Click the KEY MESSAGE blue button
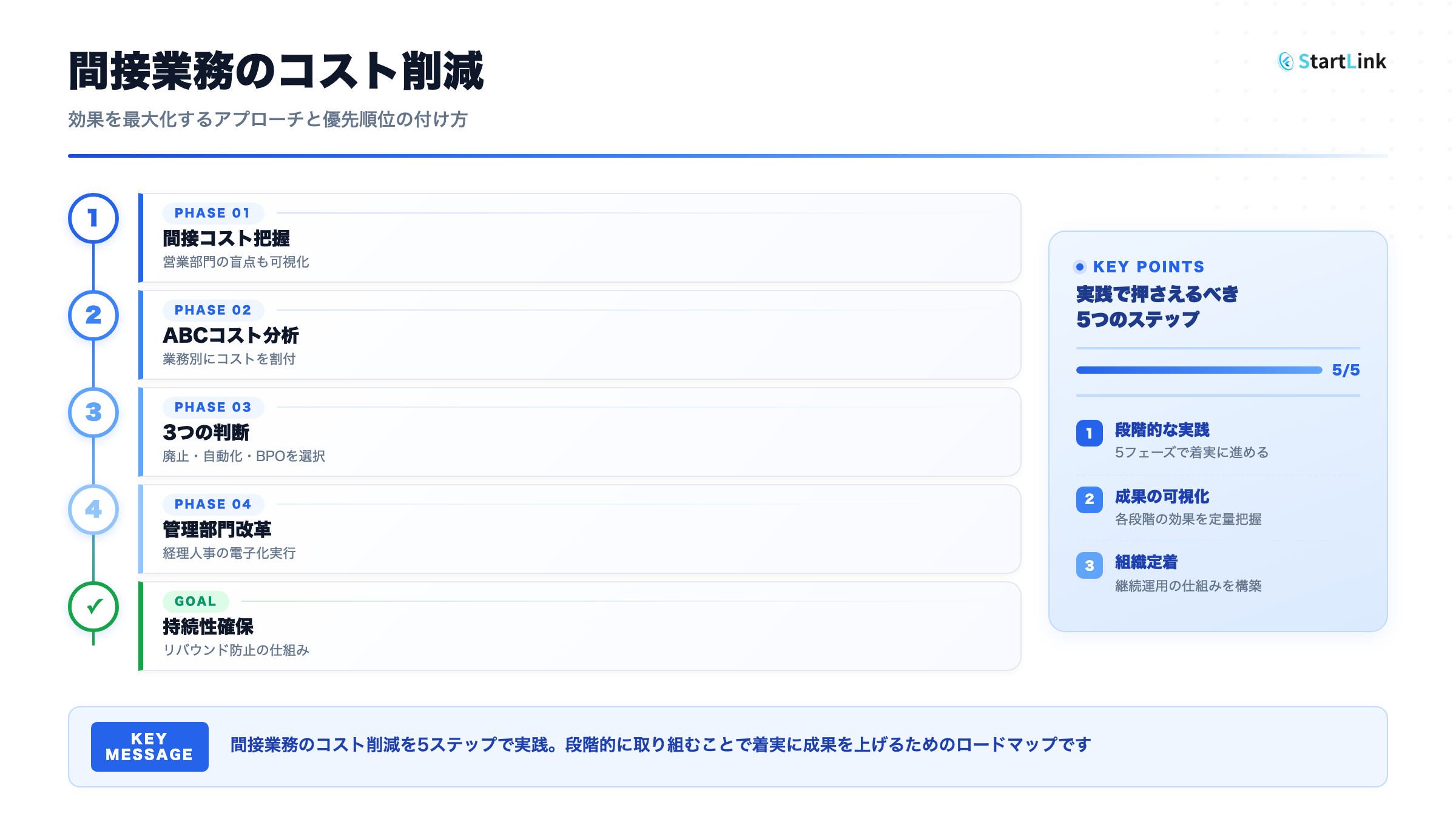Viewport: 1456px width, 819px height. (149, 747)
